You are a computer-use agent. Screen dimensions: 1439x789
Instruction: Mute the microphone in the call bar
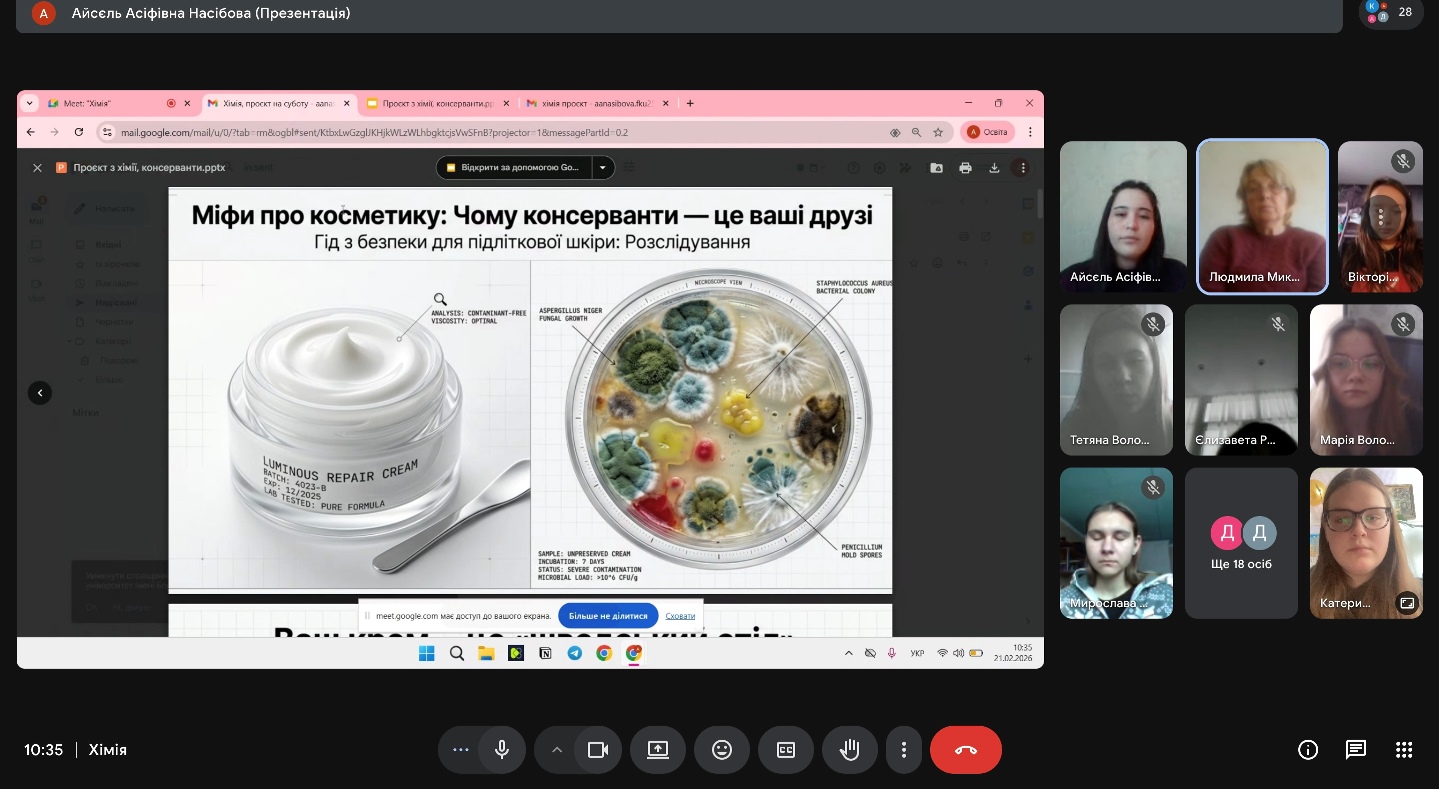pyautogui.click(x=502, y=750)
